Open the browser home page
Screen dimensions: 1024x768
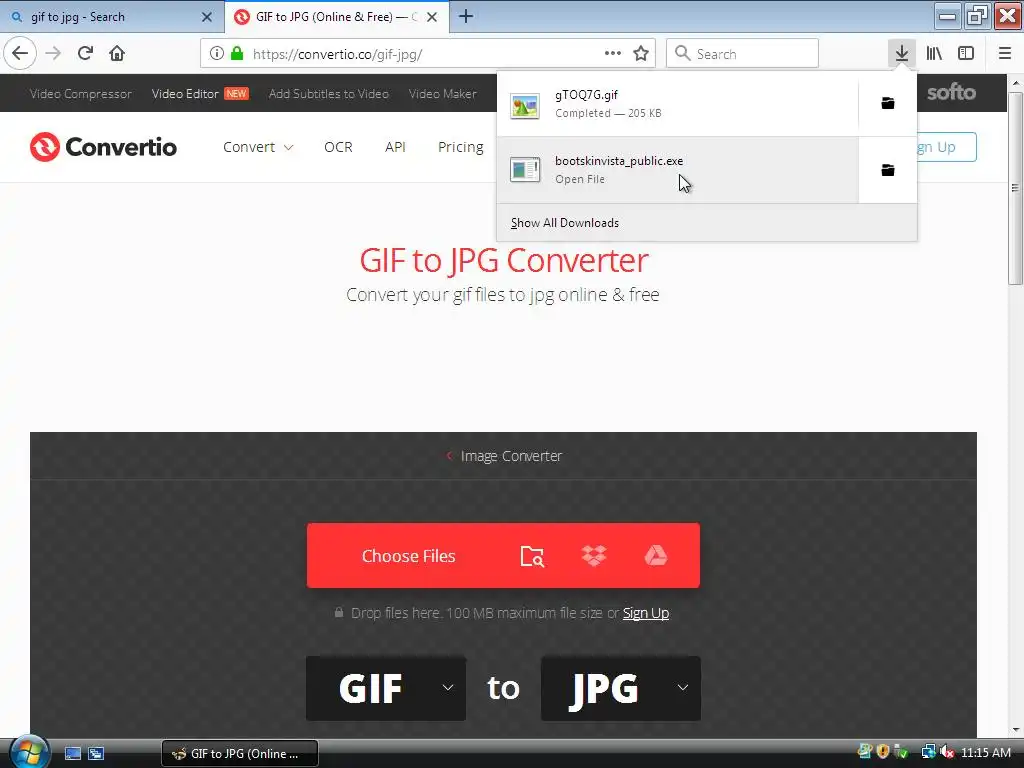point(117,54)
